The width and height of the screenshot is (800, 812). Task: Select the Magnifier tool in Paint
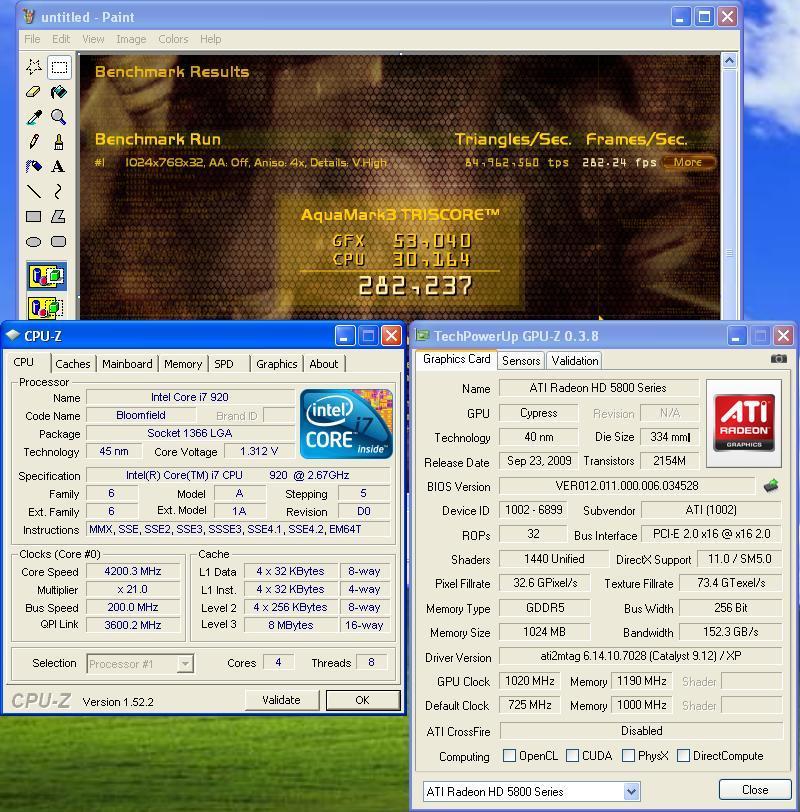pos(59,117)
